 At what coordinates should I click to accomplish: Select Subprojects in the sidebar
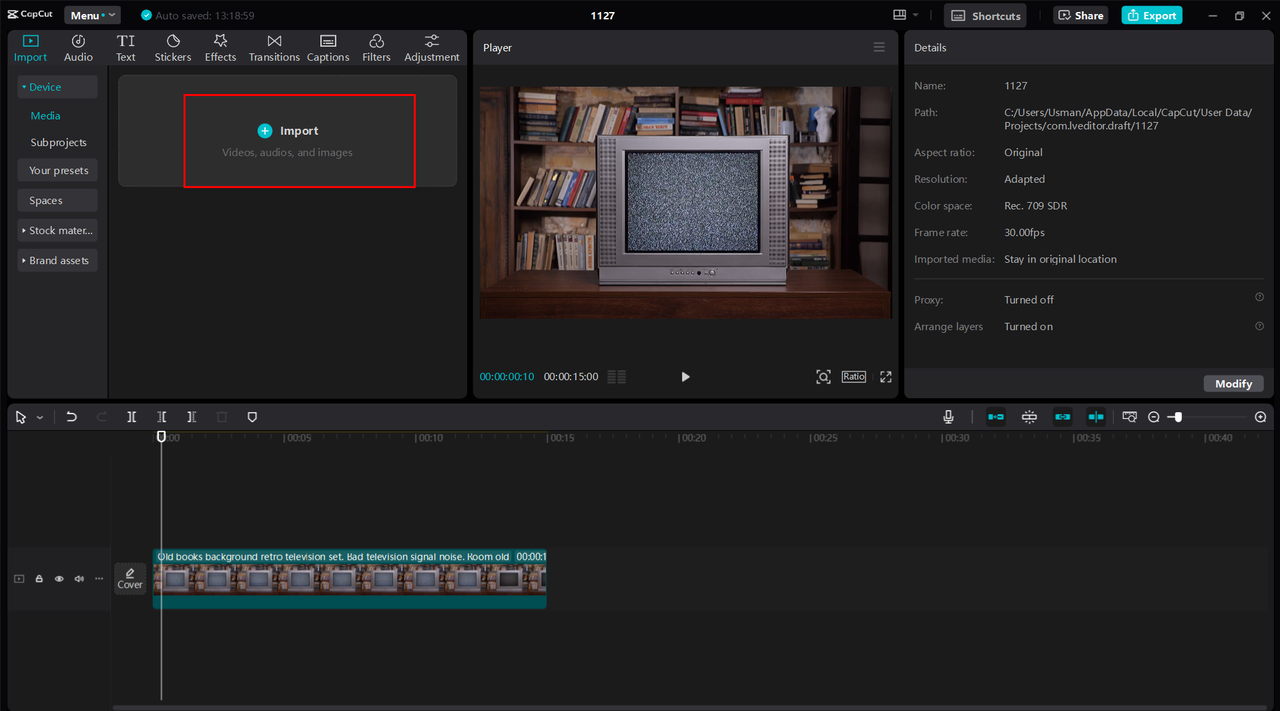[58, 143]
